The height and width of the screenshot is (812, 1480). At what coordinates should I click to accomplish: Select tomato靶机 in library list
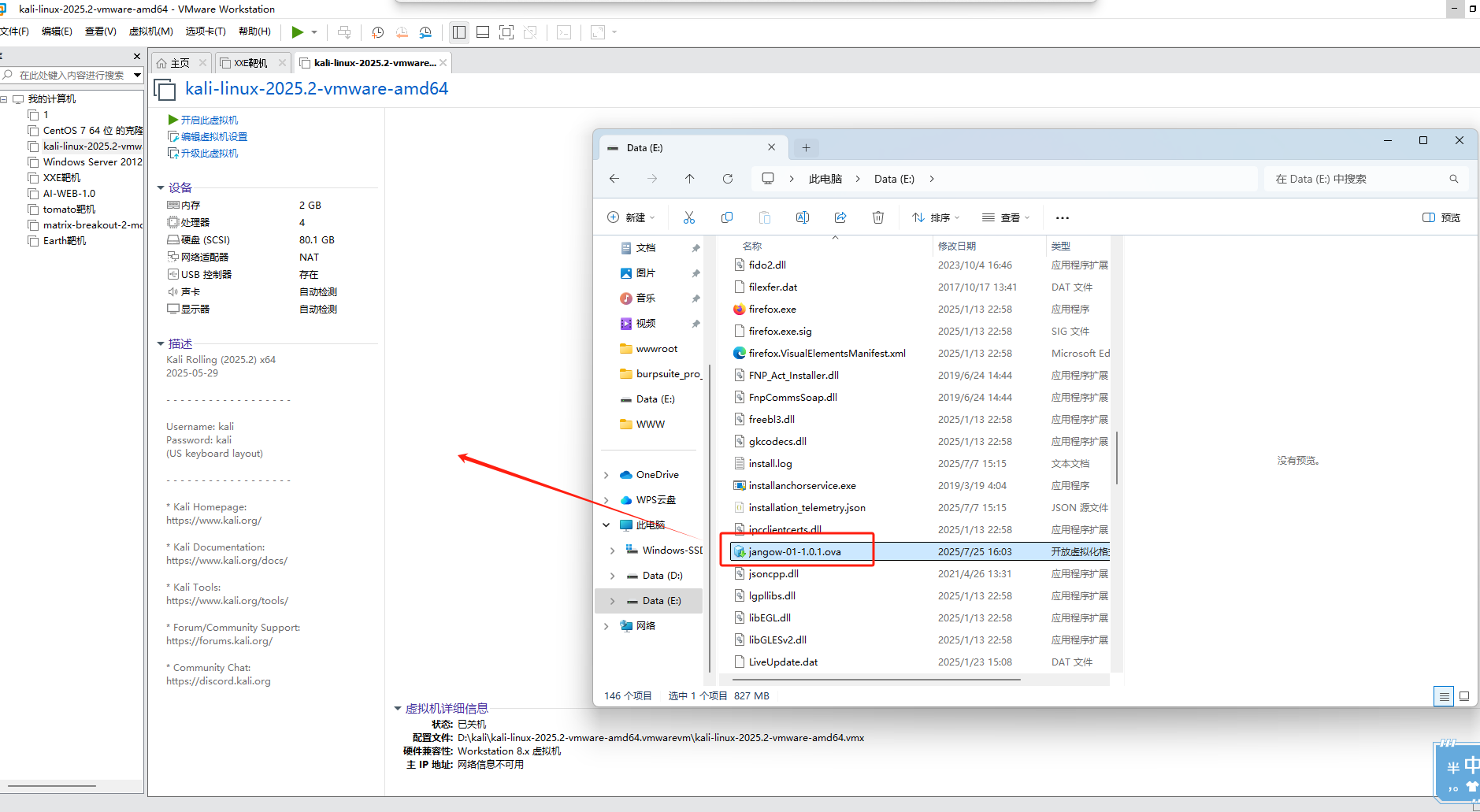coord(69,209)
